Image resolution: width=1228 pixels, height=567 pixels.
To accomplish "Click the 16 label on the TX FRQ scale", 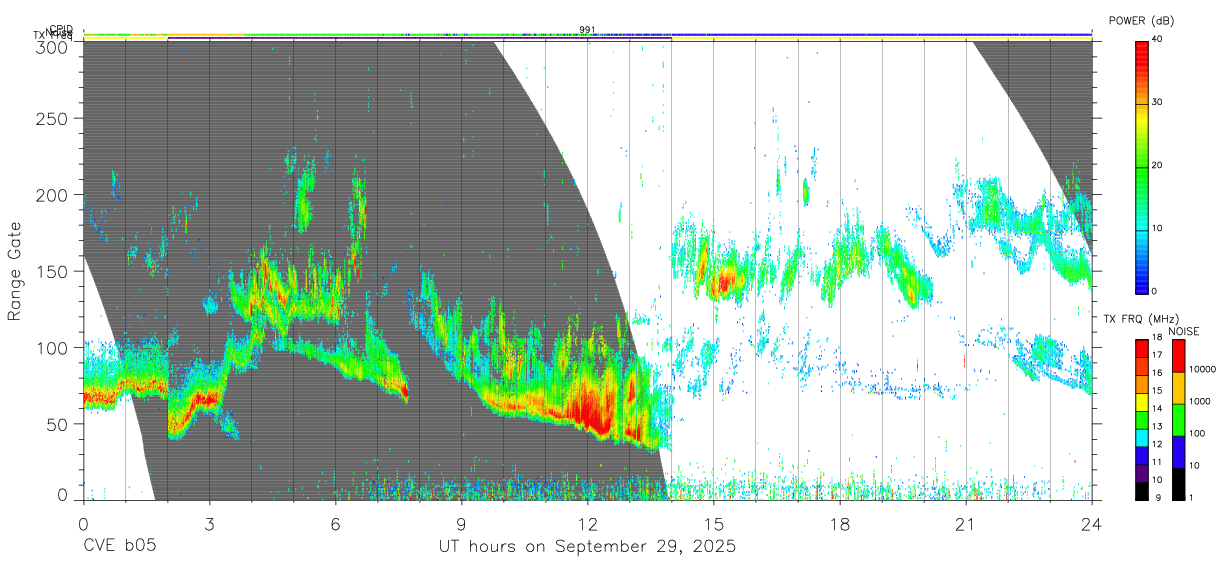I will 1156,373.
